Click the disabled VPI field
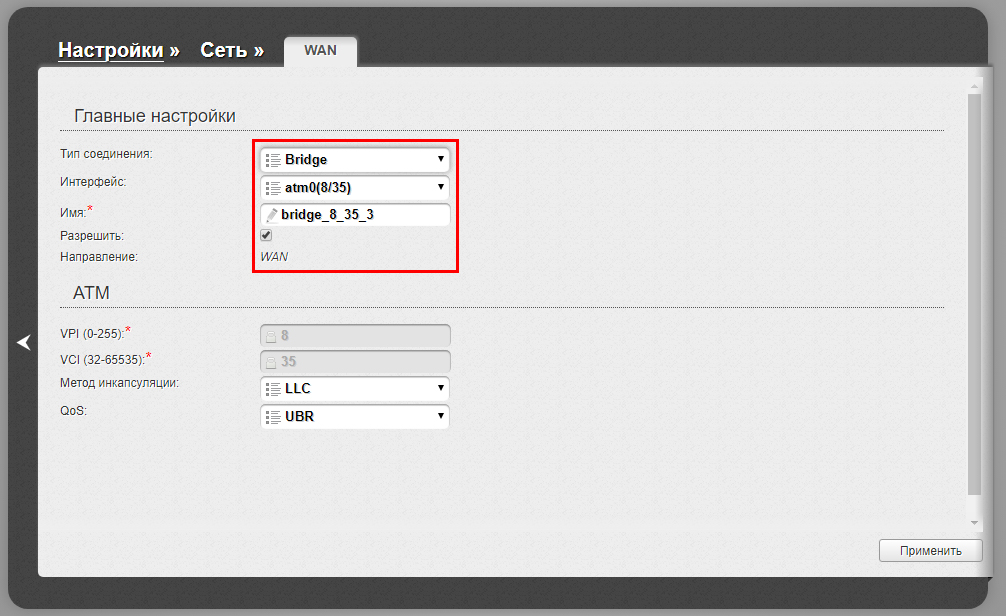This screenshot has width=1006, height=616. click(355, 335)
